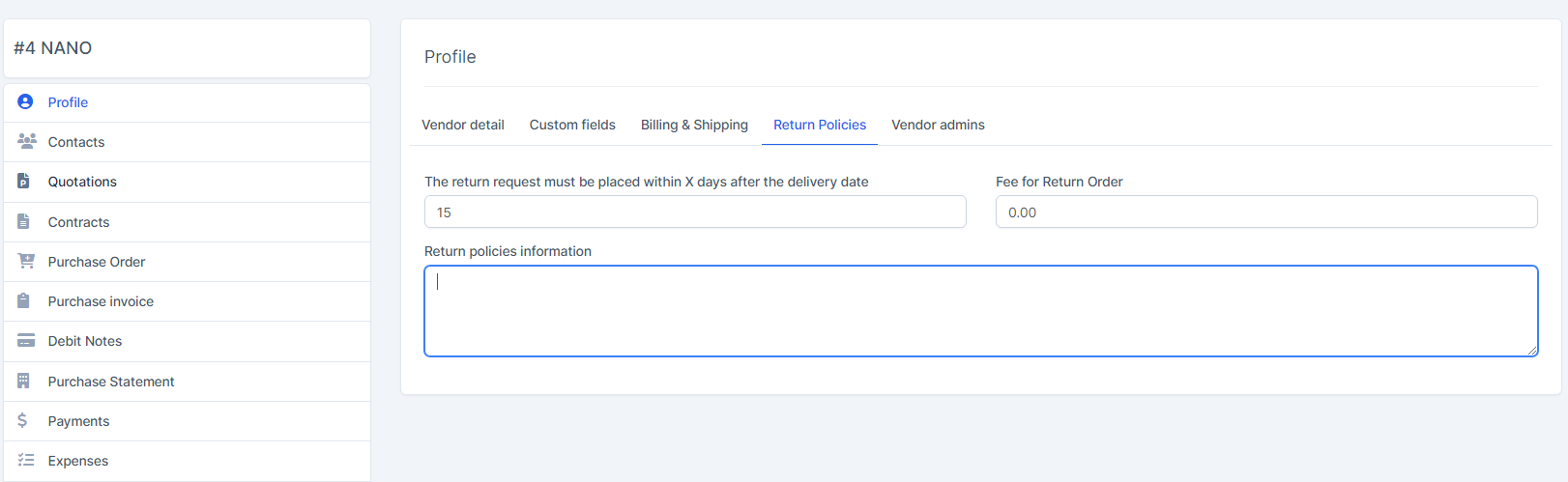This screenshot has width=1568, height=482.
Task: Select the Return Policies tab
Action: (819, 125)
